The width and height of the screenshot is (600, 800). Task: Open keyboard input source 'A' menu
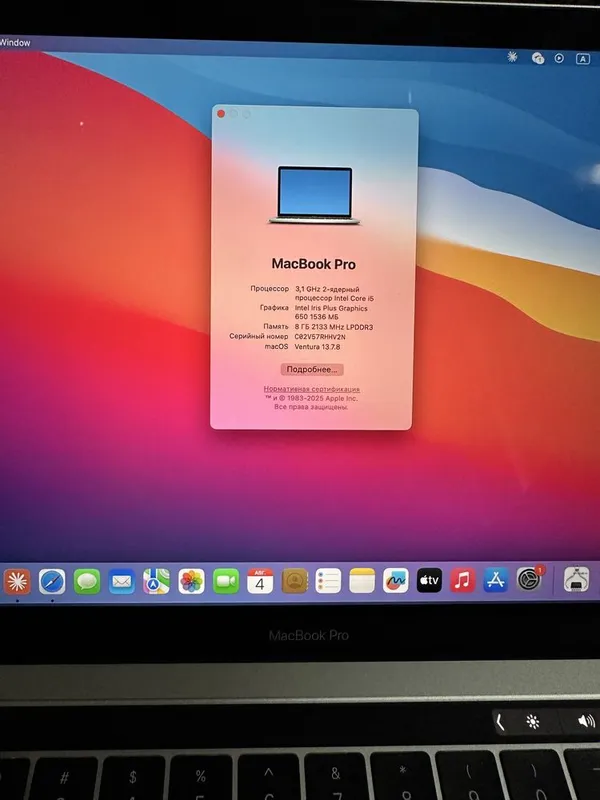click(583, 59)
